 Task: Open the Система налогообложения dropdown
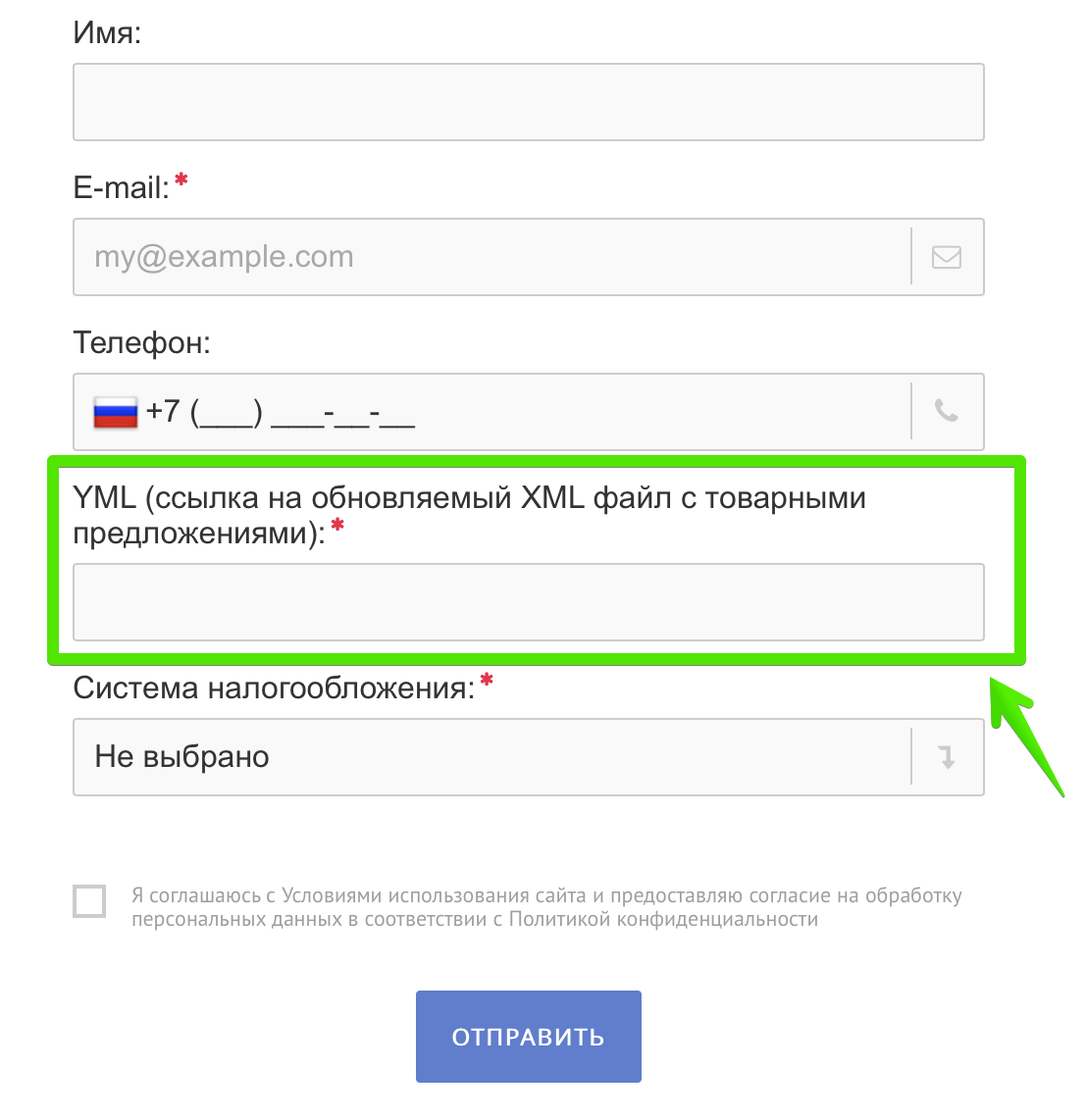click(529, 757)
